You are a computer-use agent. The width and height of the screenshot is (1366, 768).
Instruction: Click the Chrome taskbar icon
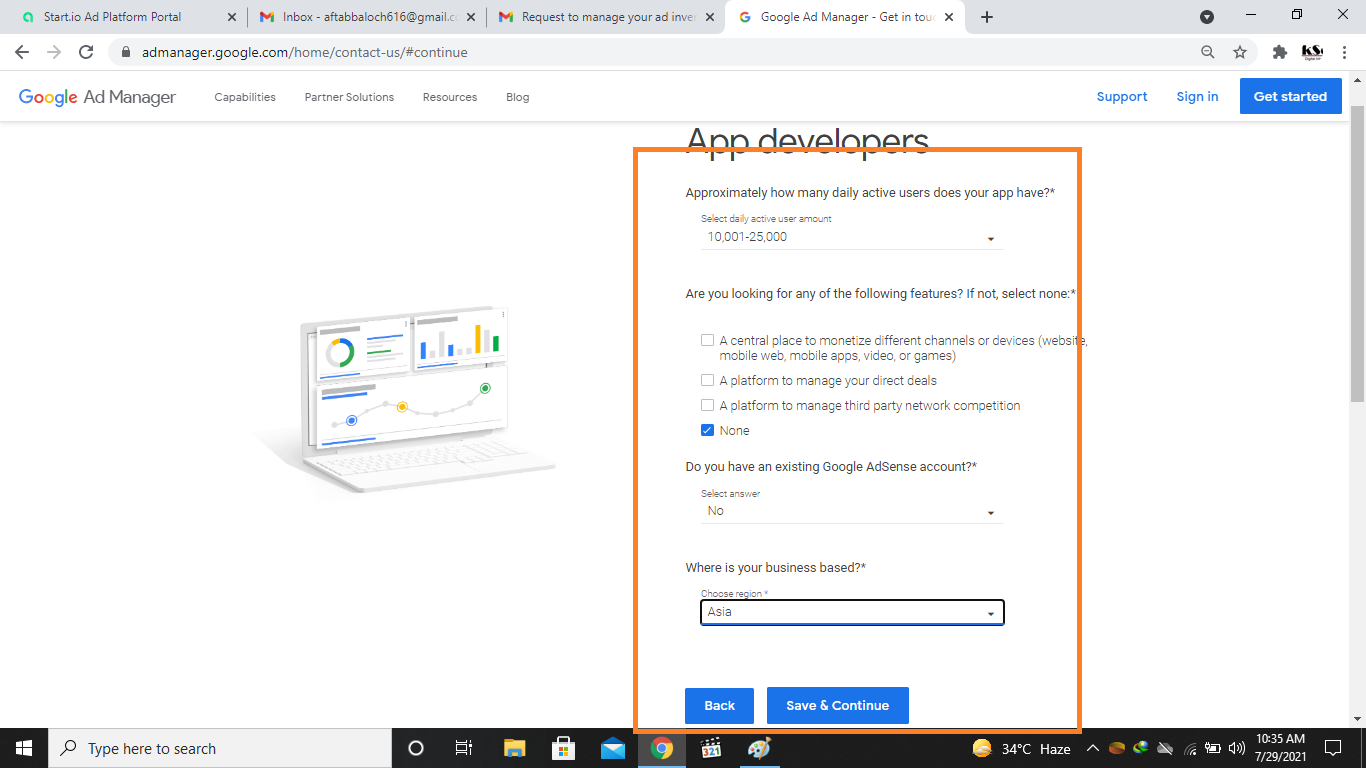tap(661, 748)
